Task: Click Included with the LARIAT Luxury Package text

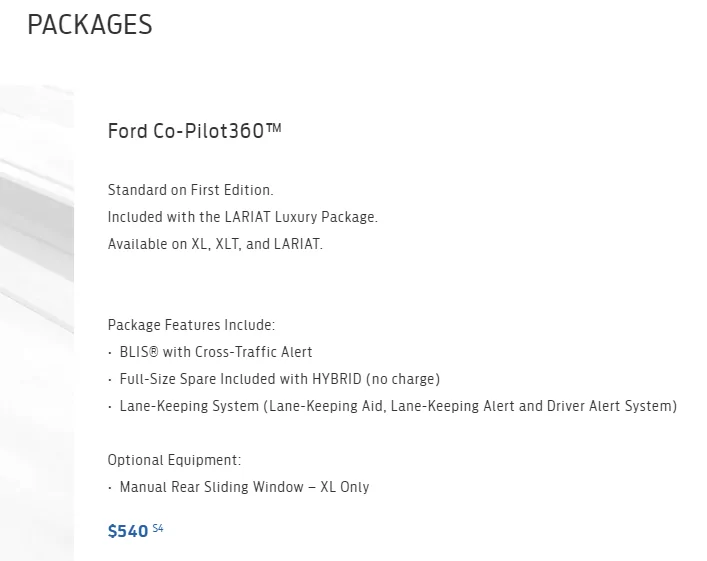Action: point(243,217)
